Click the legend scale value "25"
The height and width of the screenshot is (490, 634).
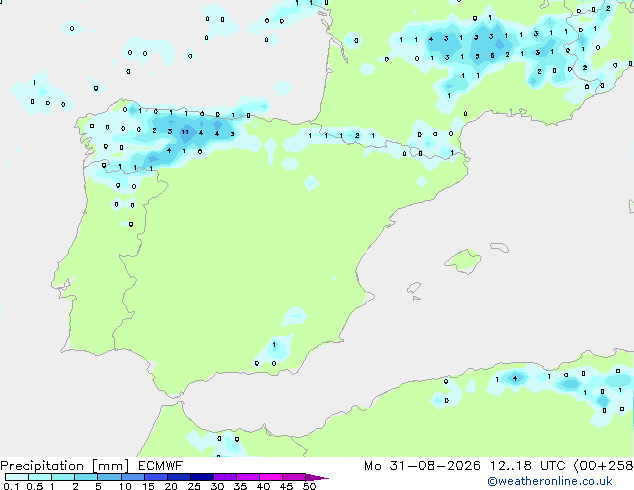194,486
